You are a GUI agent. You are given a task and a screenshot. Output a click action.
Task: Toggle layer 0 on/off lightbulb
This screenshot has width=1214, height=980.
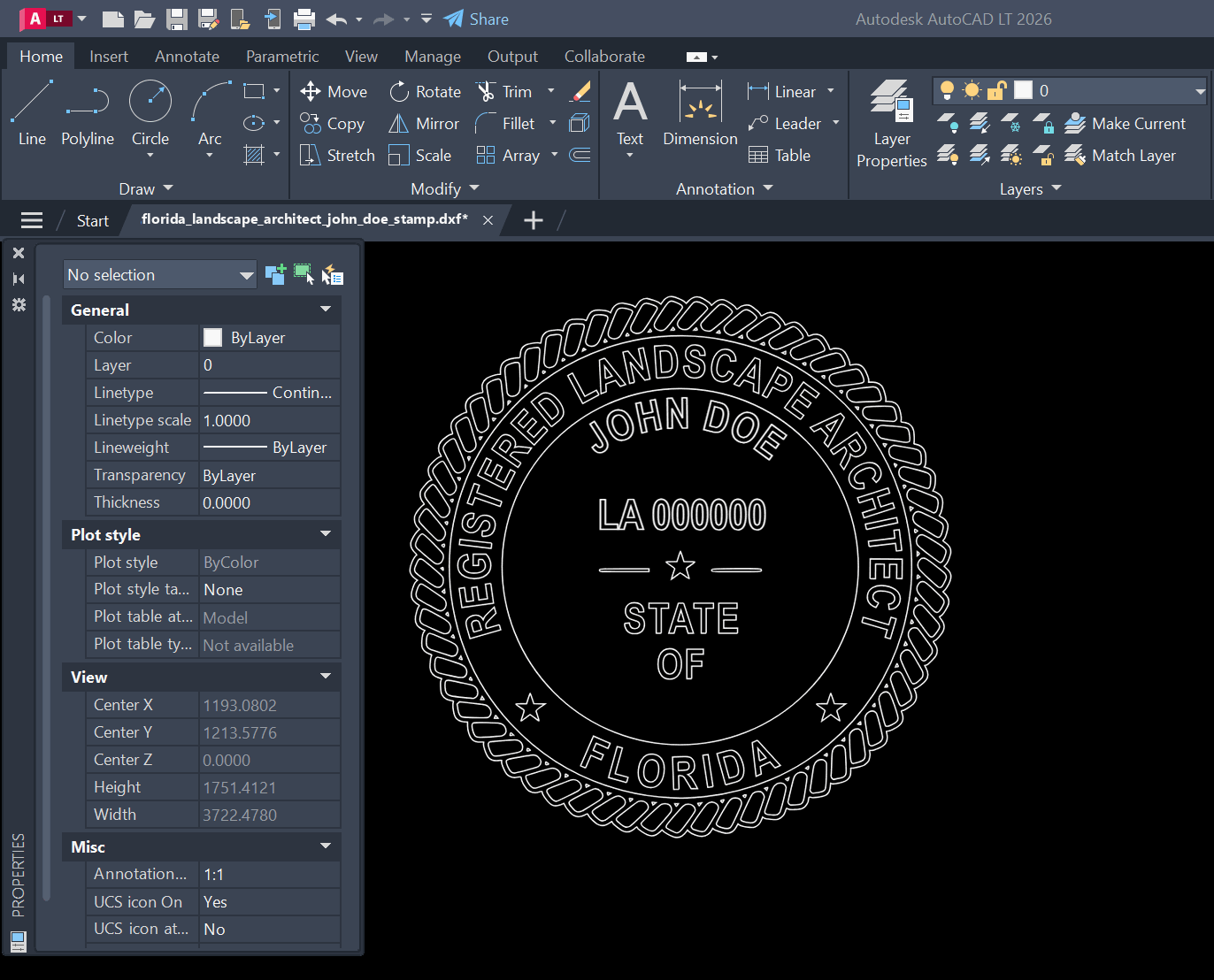tap(947, 90)
